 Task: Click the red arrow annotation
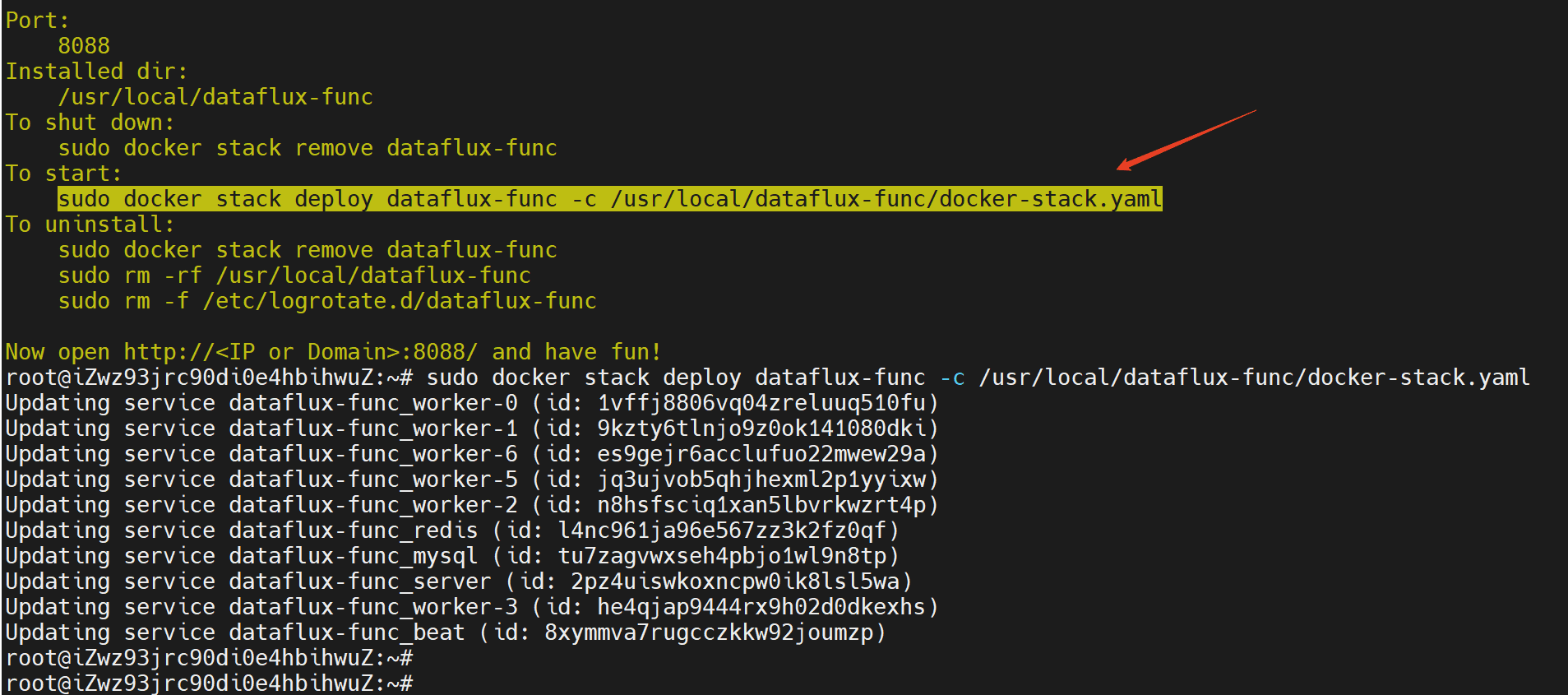1185,140
